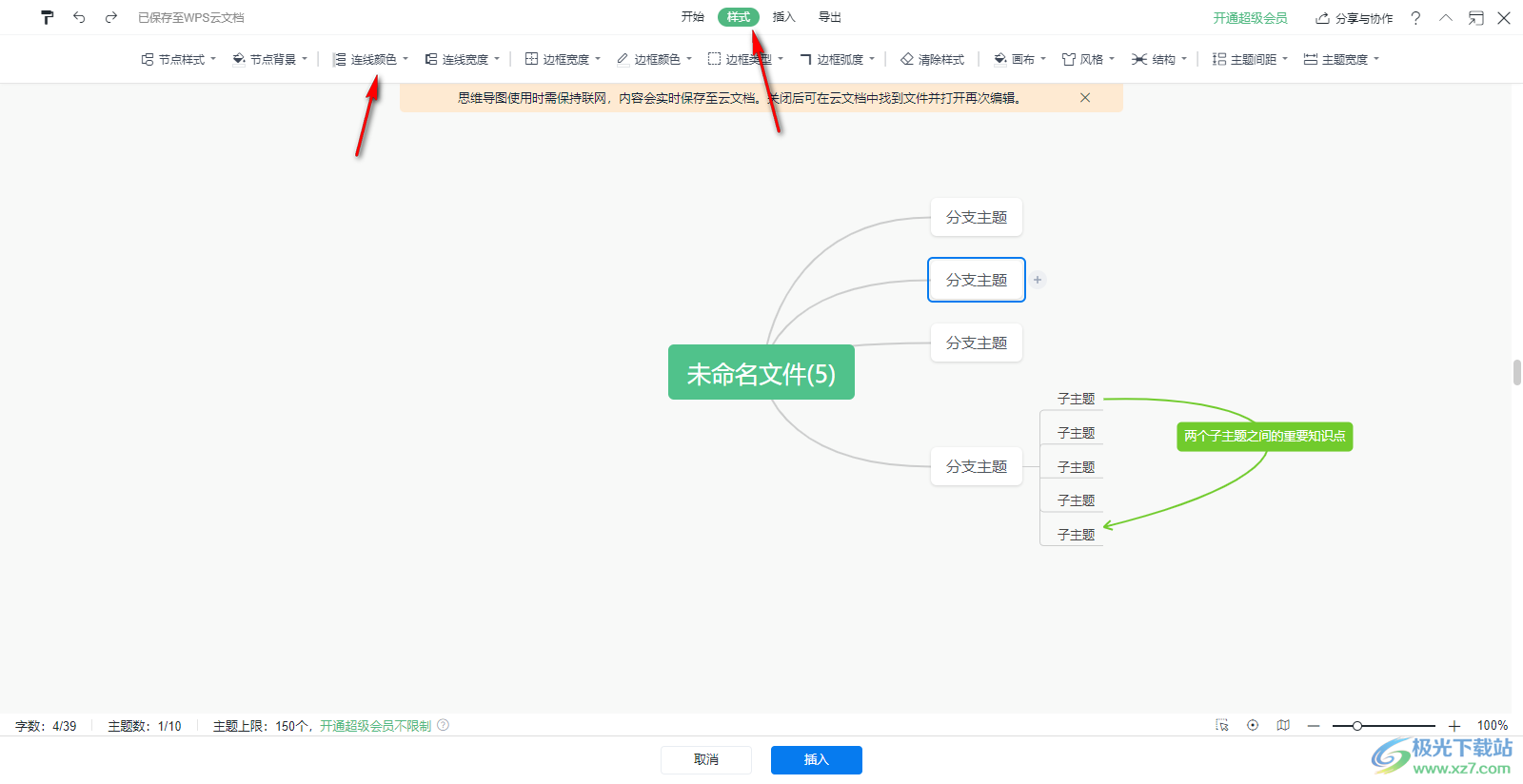
Task: Expand the 连线颜色 dropdown
Action: pos(371,59)
